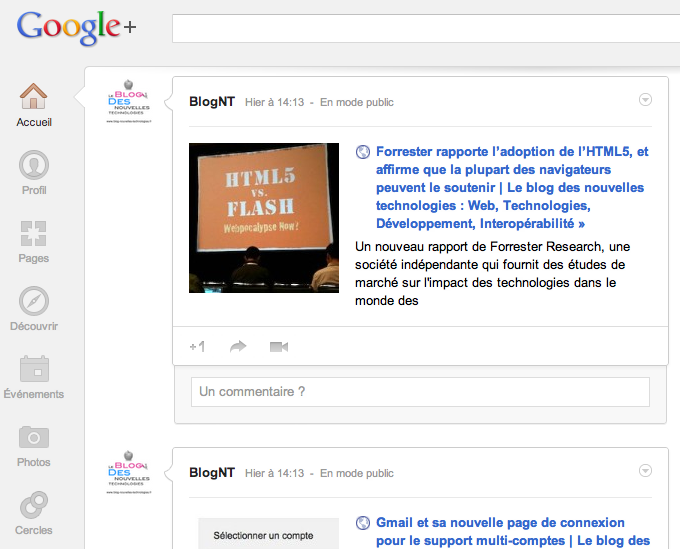Click the Google+ logo

click(76, 28)
